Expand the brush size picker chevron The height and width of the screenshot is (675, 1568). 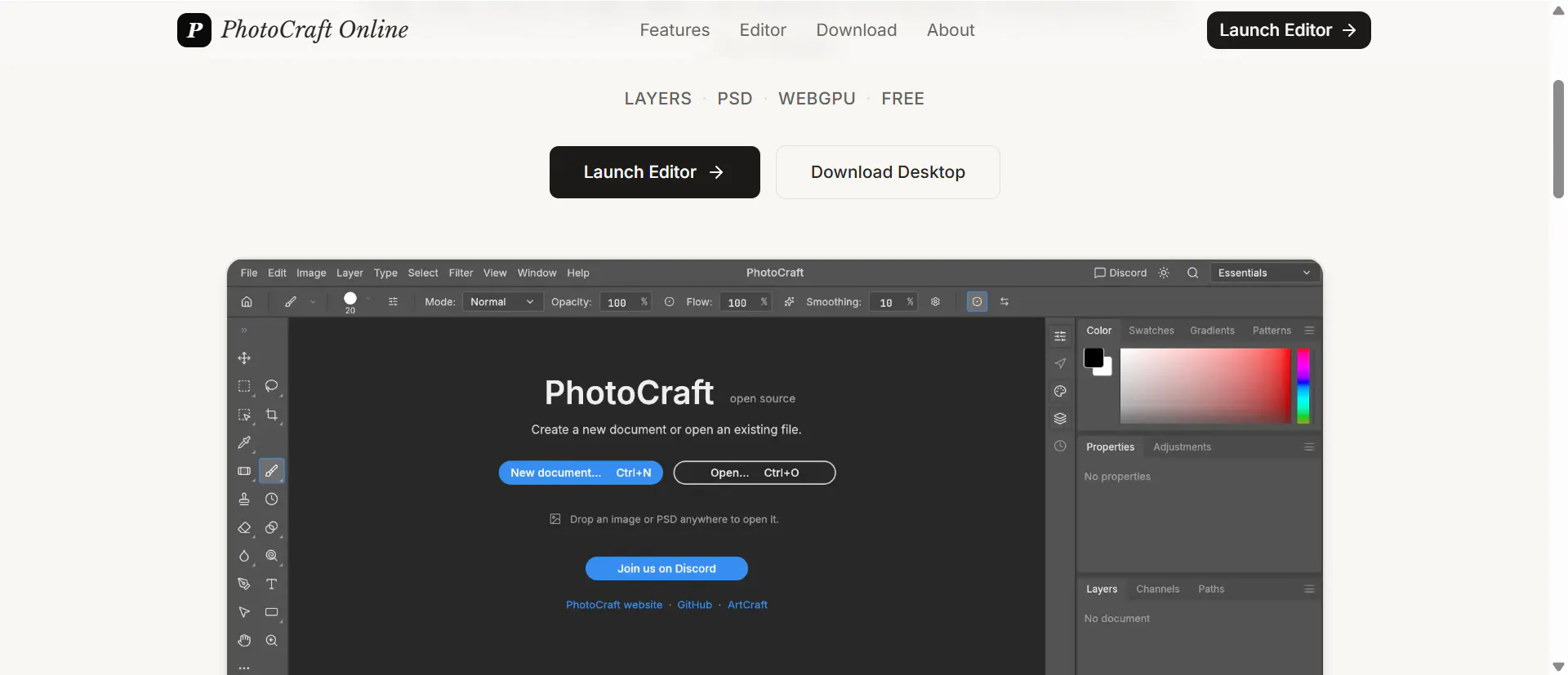(x=368, y=300)
